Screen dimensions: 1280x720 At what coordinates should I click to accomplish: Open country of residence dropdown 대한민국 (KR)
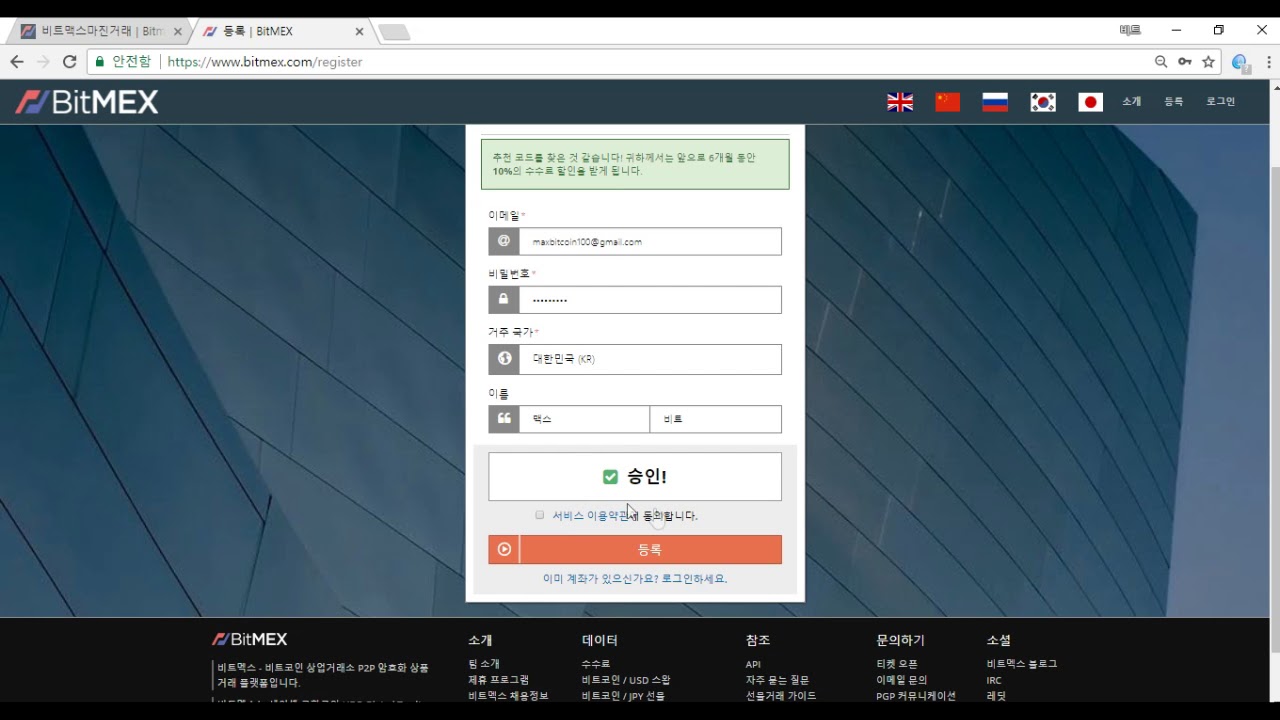(x=650, y=359)
